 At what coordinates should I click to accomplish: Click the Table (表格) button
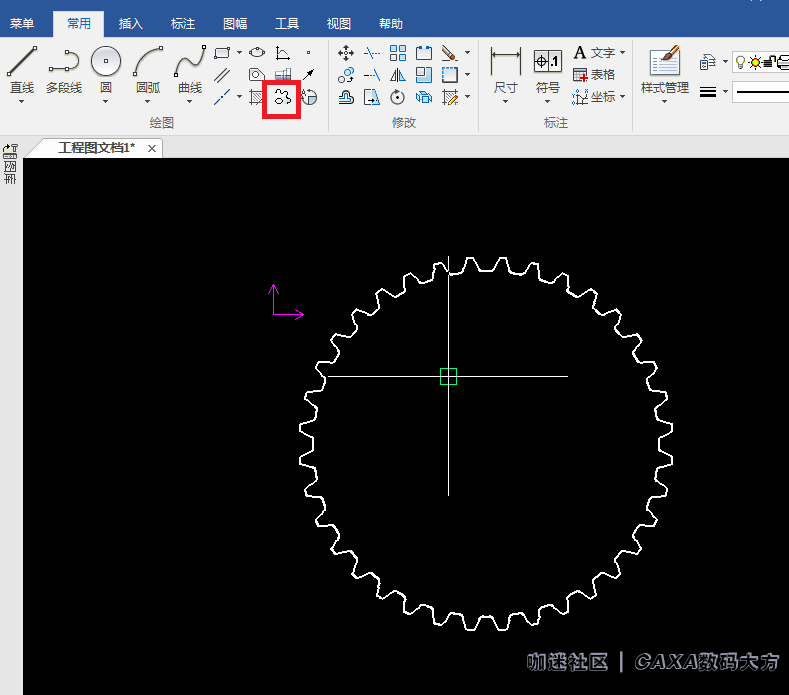click(594, 75)
